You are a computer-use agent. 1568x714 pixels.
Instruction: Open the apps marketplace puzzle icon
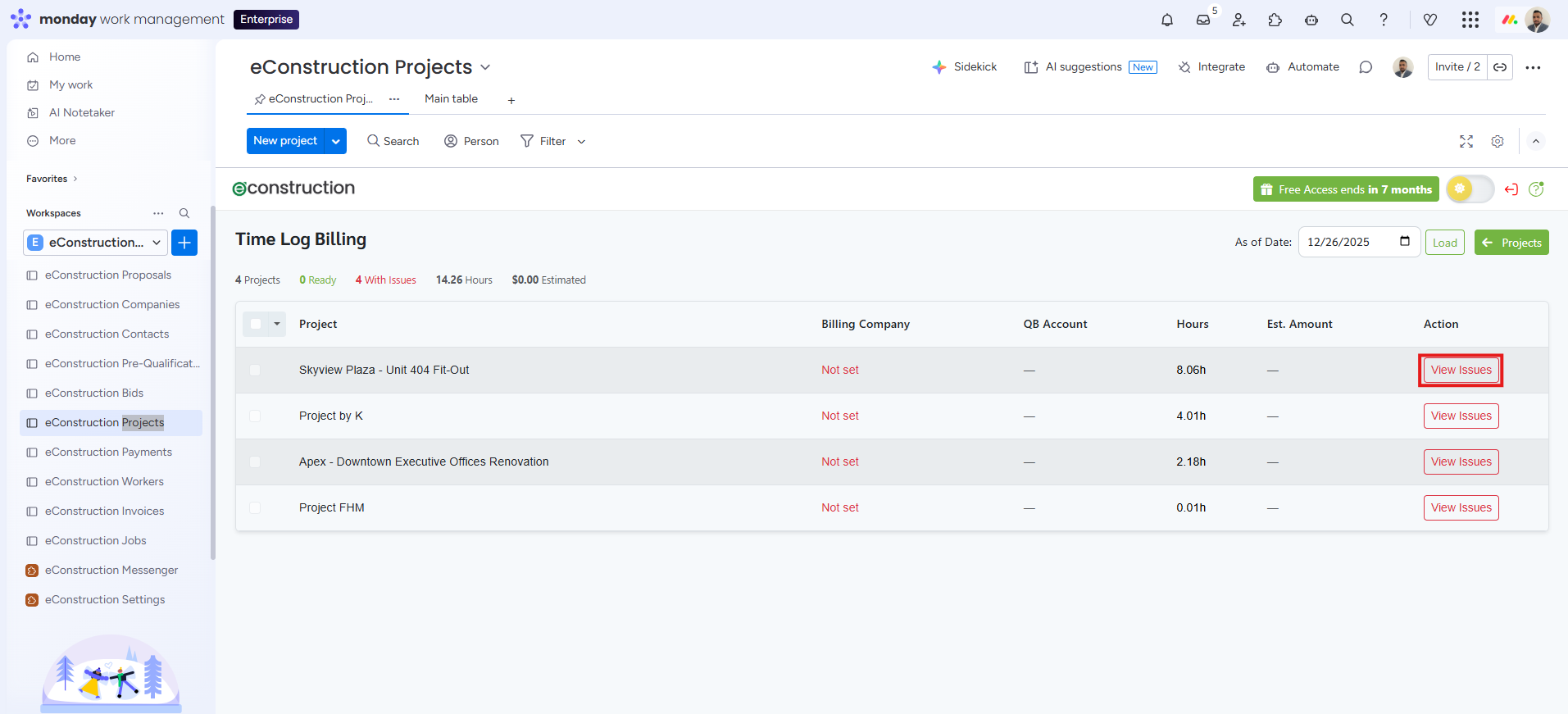[1275, 20]
